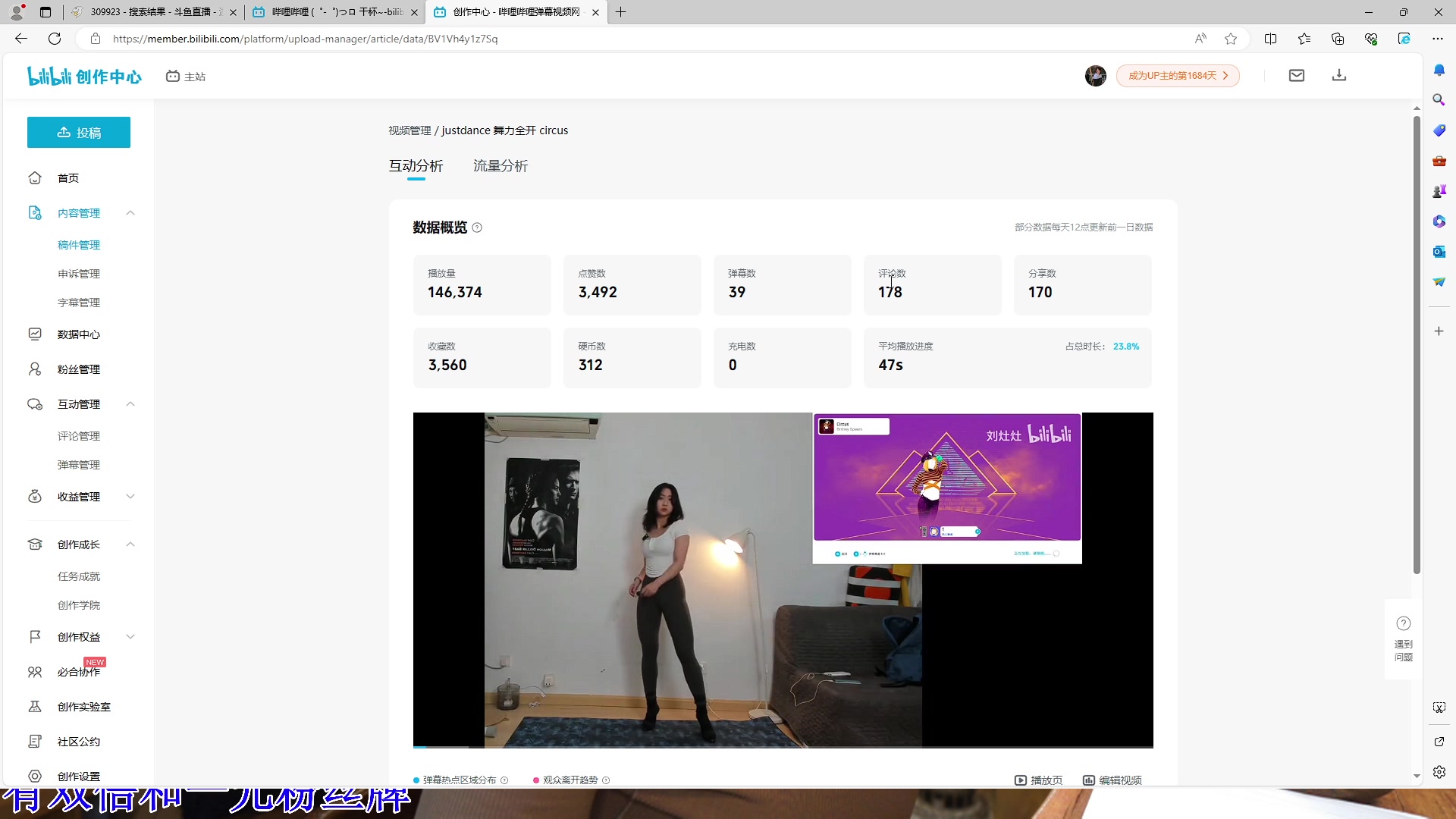The height and width of the screenshot is (819, 1456).
Task: Toggle the split screen icon
Action: [x=1271, y=39]
